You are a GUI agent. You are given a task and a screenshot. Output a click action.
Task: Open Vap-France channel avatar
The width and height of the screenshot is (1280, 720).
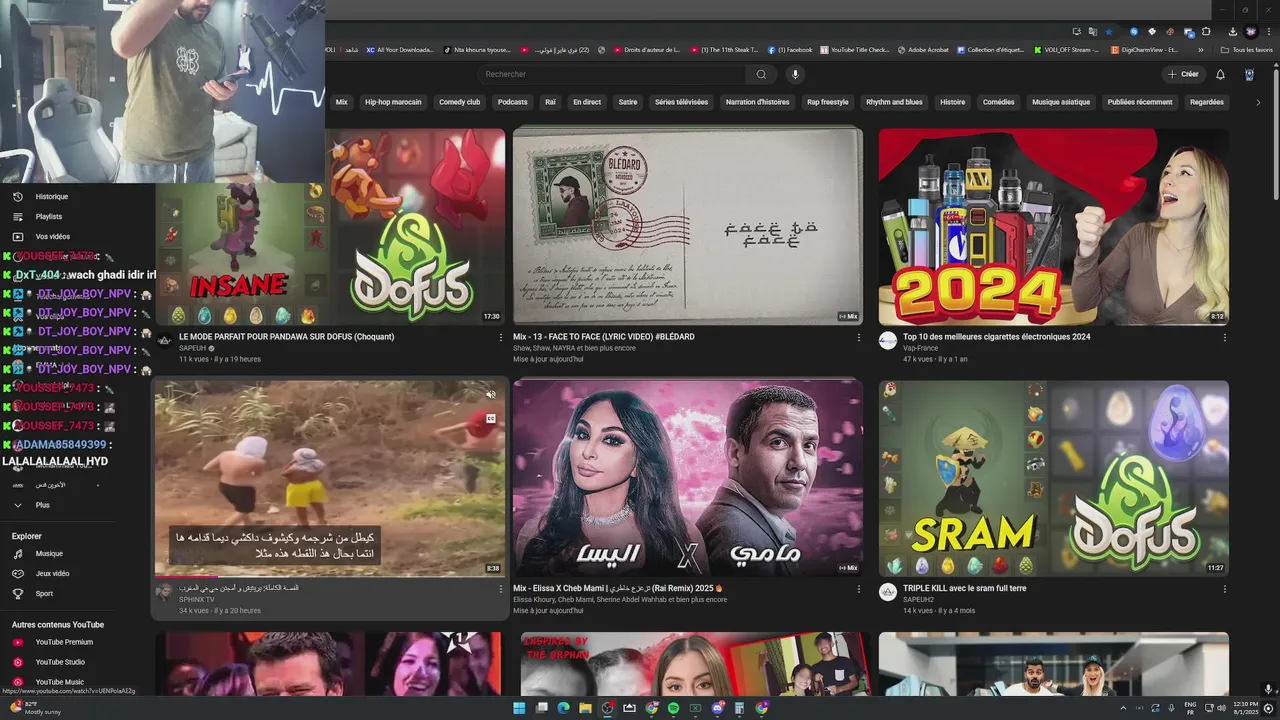(887, 340)
